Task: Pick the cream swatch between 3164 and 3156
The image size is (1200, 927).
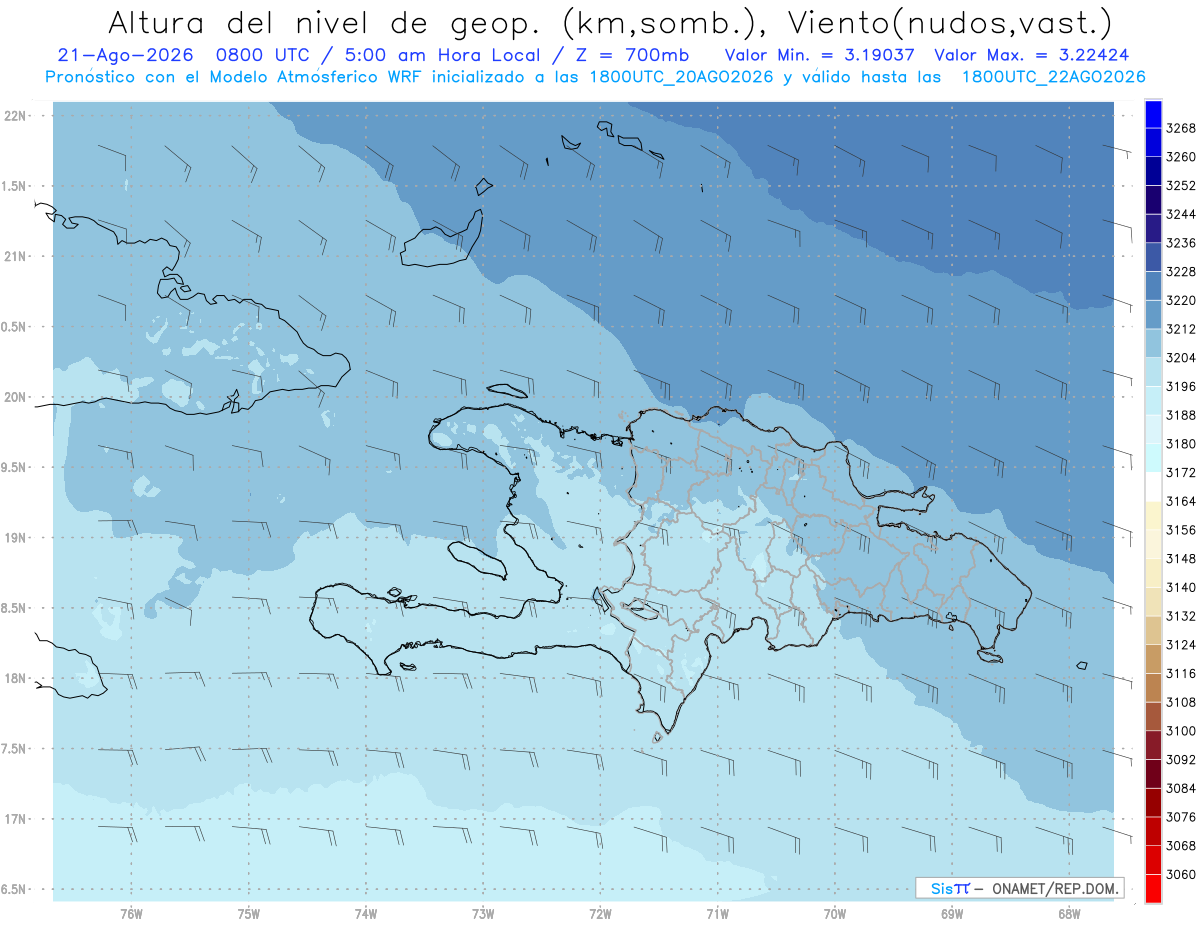Action: pos(1152,515)
